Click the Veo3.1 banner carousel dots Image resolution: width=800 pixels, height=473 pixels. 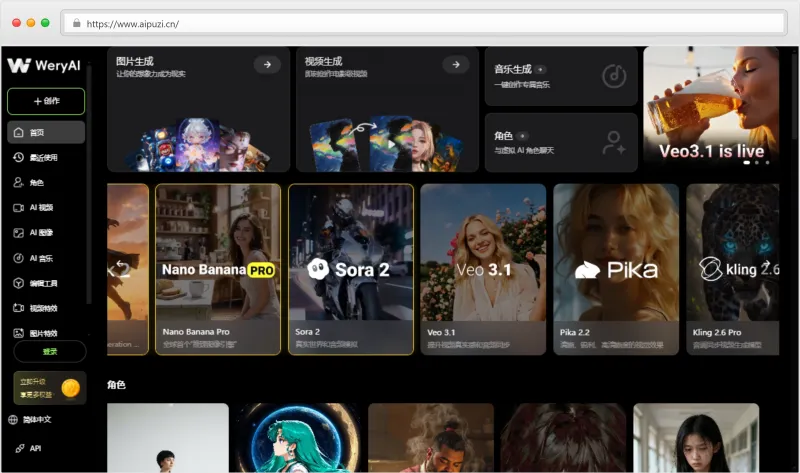tap(755, 162)
